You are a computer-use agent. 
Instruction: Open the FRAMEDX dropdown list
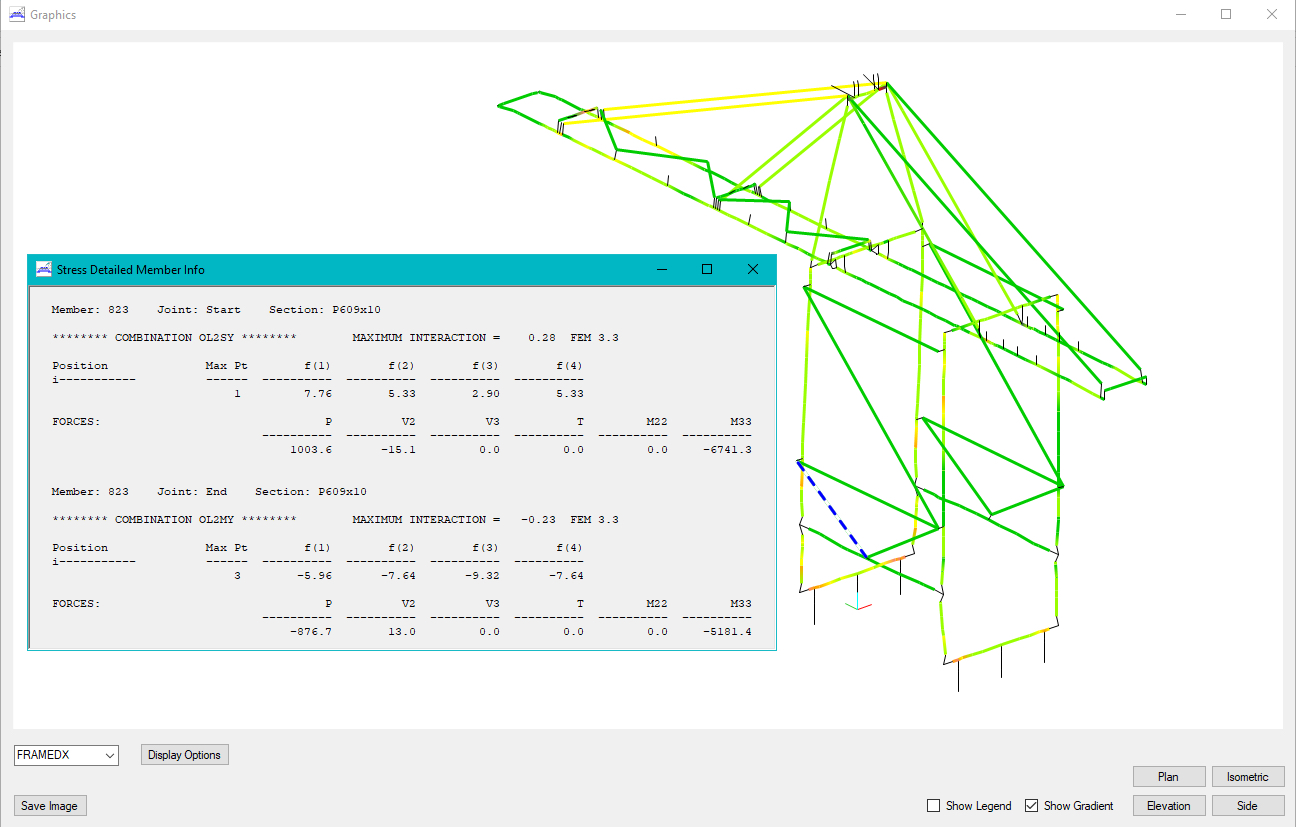66,755
